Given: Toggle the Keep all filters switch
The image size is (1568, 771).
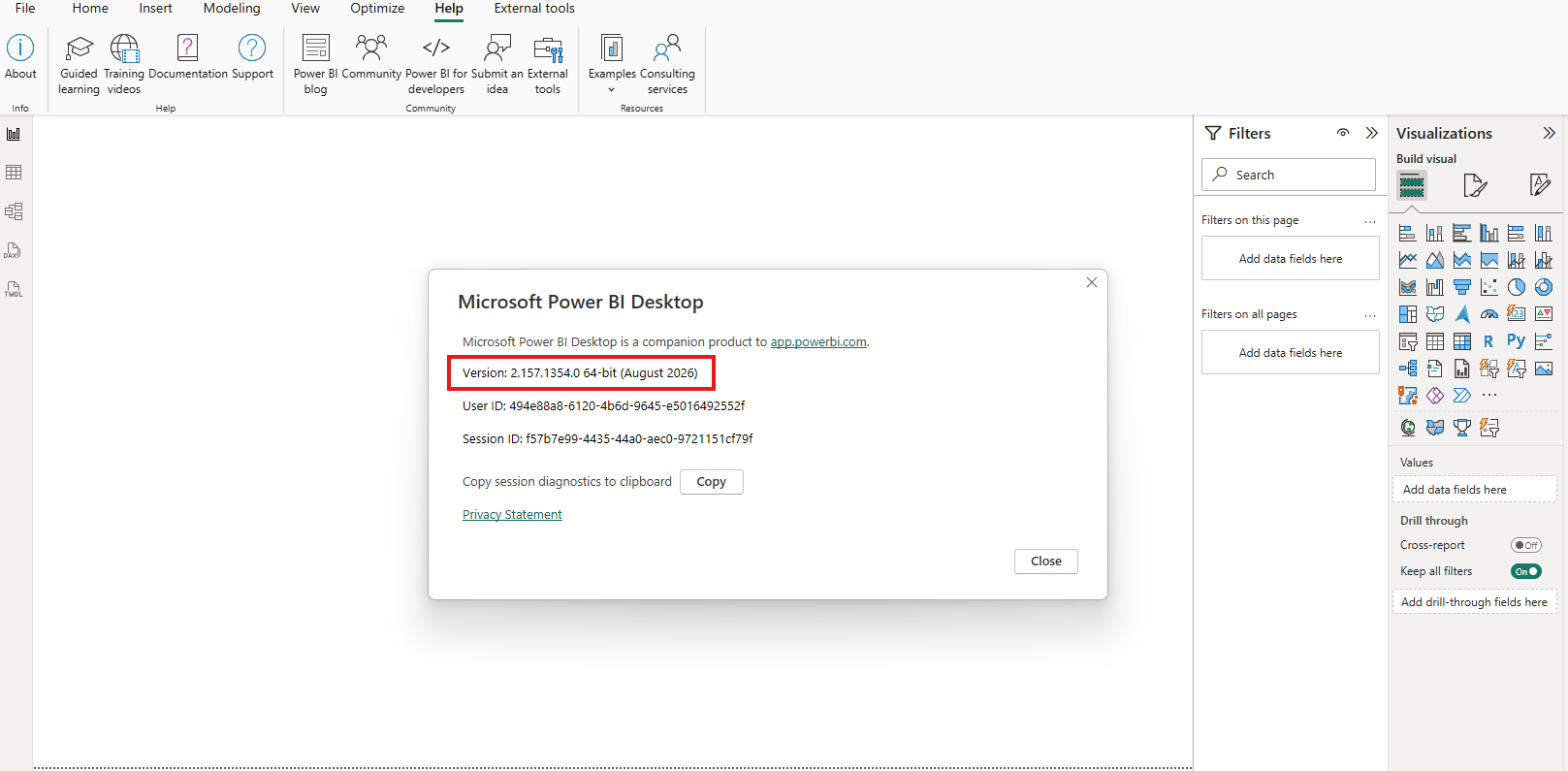Looking at the screenshot, I should click(x=1526, y=571).
